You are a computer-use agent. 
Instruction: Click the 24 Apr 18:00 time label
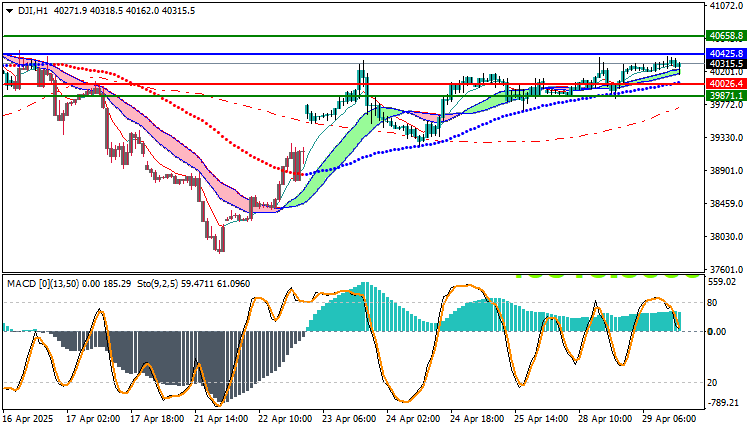(x=477, y=419)
